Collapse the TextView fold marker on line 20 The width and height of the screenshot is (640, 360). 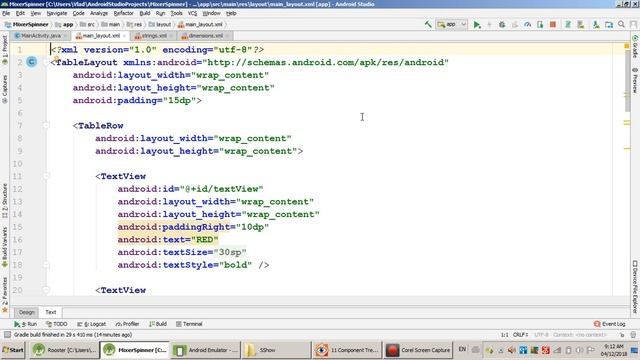(x=46, y=290)
